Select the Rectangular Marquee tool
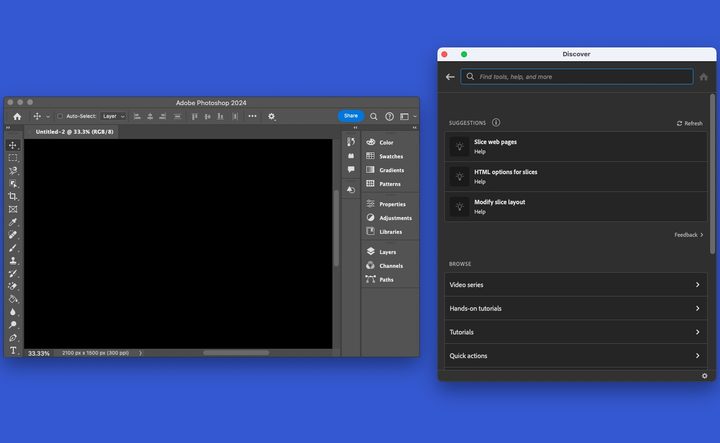This screenshot has height=443, width=720. coord(13,158)
